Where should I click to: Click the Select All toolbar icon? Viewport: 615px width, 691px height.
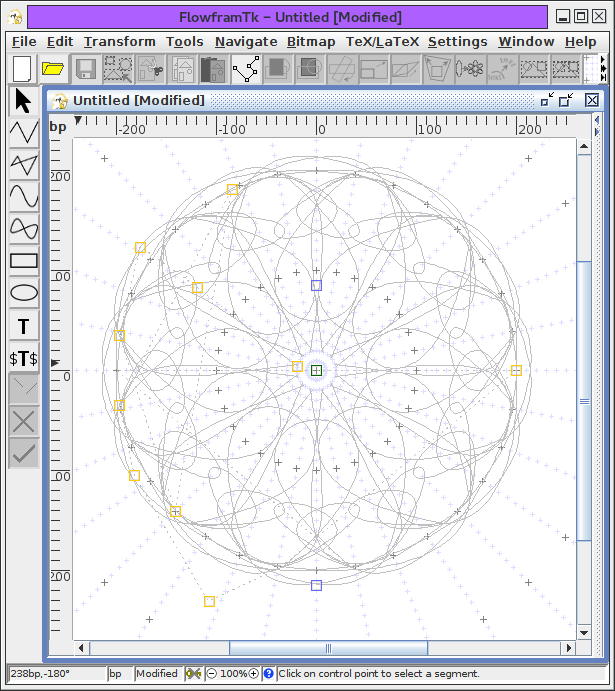pos(118,69)
